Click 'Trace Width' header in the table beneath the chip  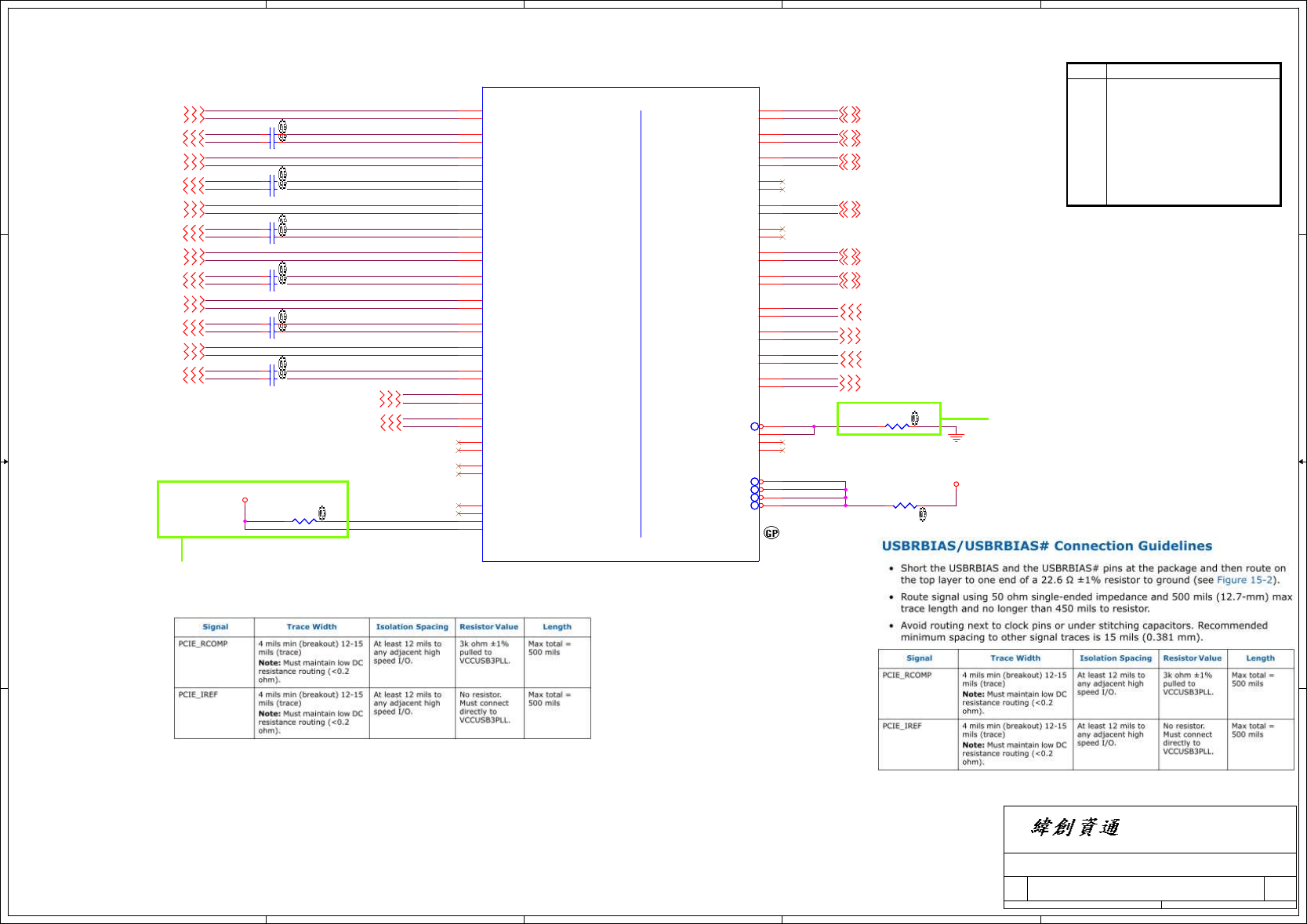[311, 627]
